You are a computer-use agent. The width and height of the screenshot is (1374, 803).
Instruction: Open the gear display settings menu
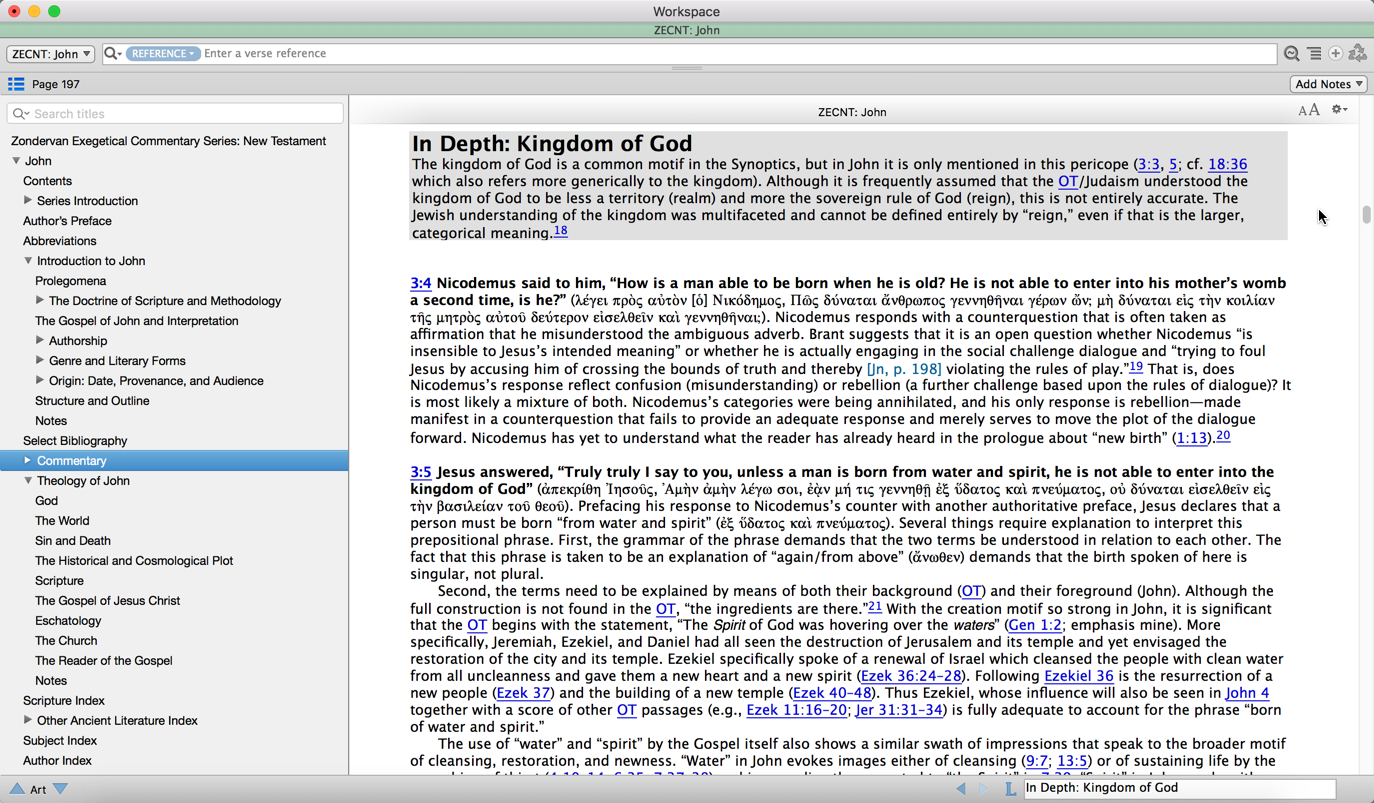click(x=1339, y=111)
